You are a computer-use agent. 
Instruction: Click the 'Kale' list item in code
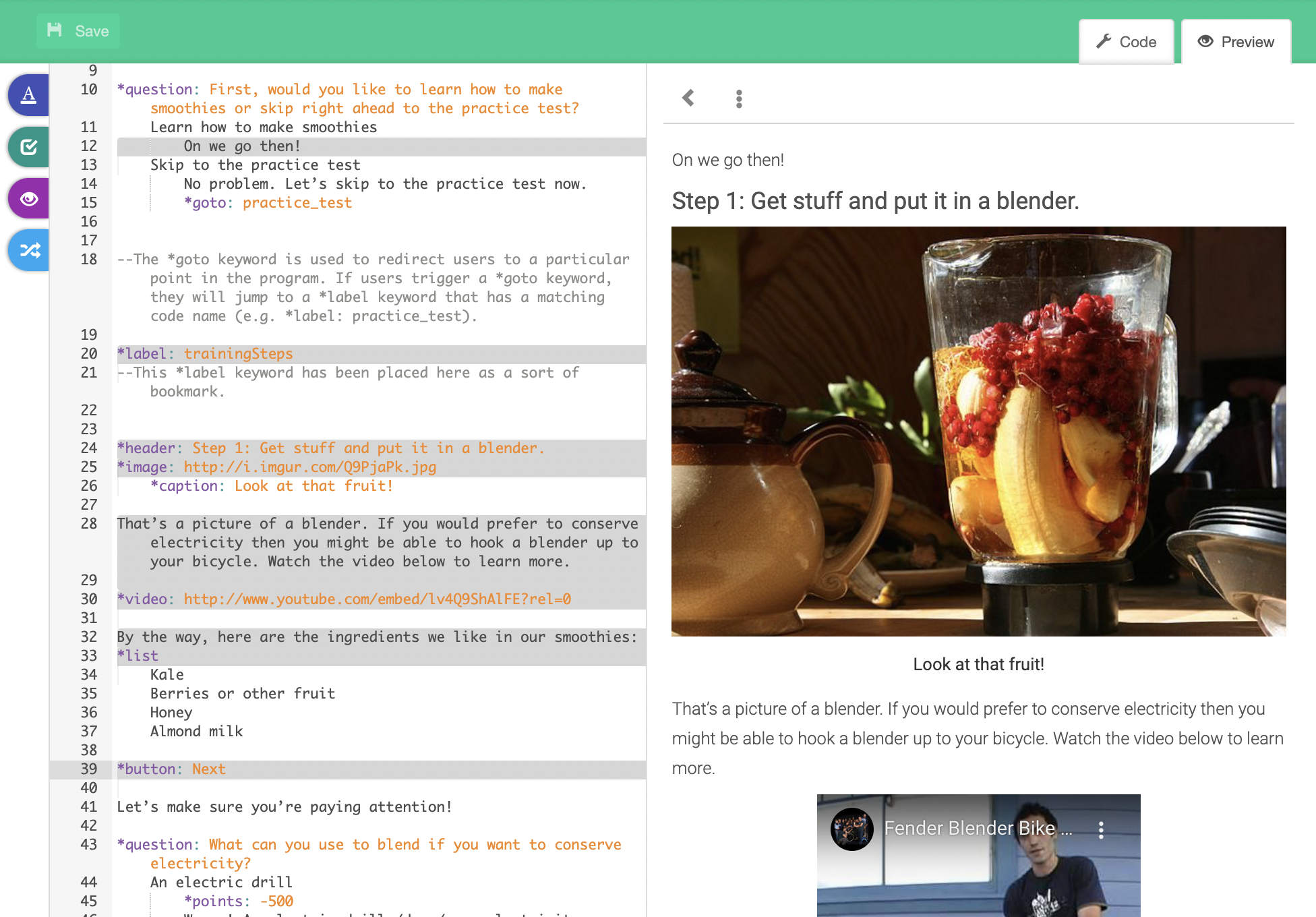click(167, 675)
